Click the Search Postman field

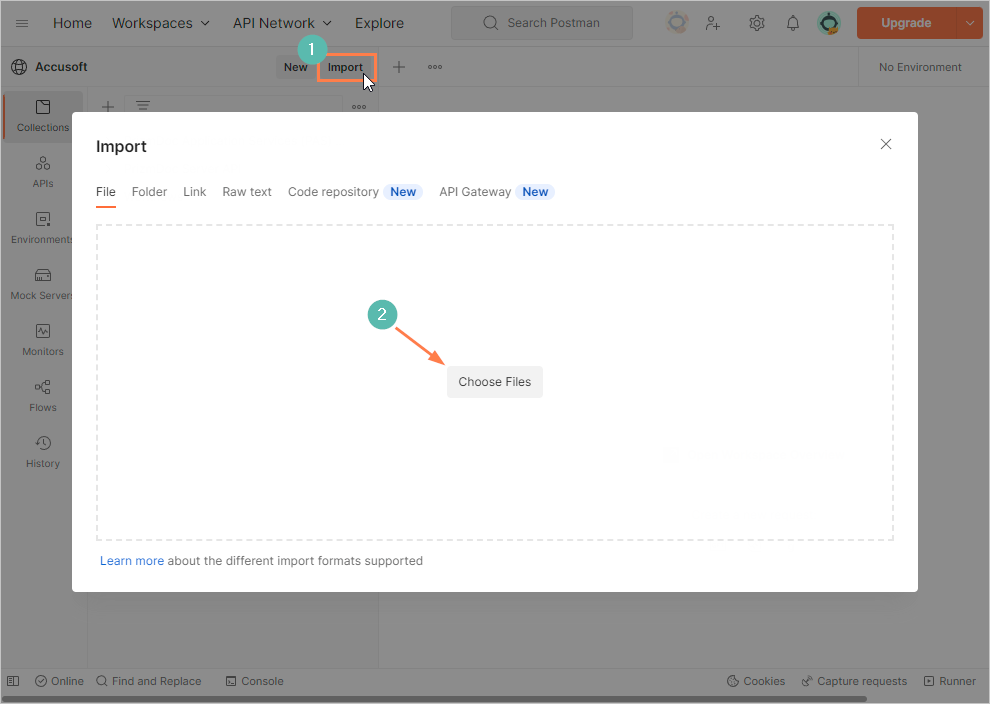541,23
